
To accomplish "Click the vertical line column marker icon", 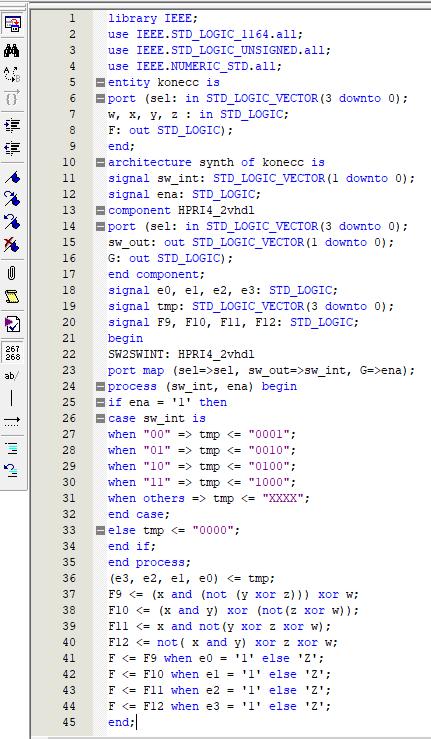I will [x=12, y=397].
